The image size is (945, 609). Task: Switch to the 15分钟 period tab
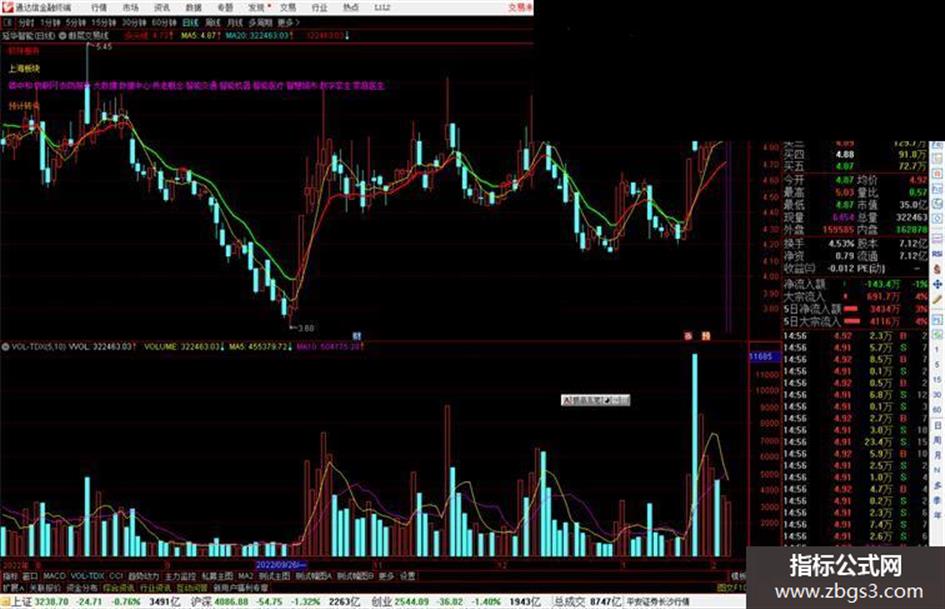coord(104,23)
